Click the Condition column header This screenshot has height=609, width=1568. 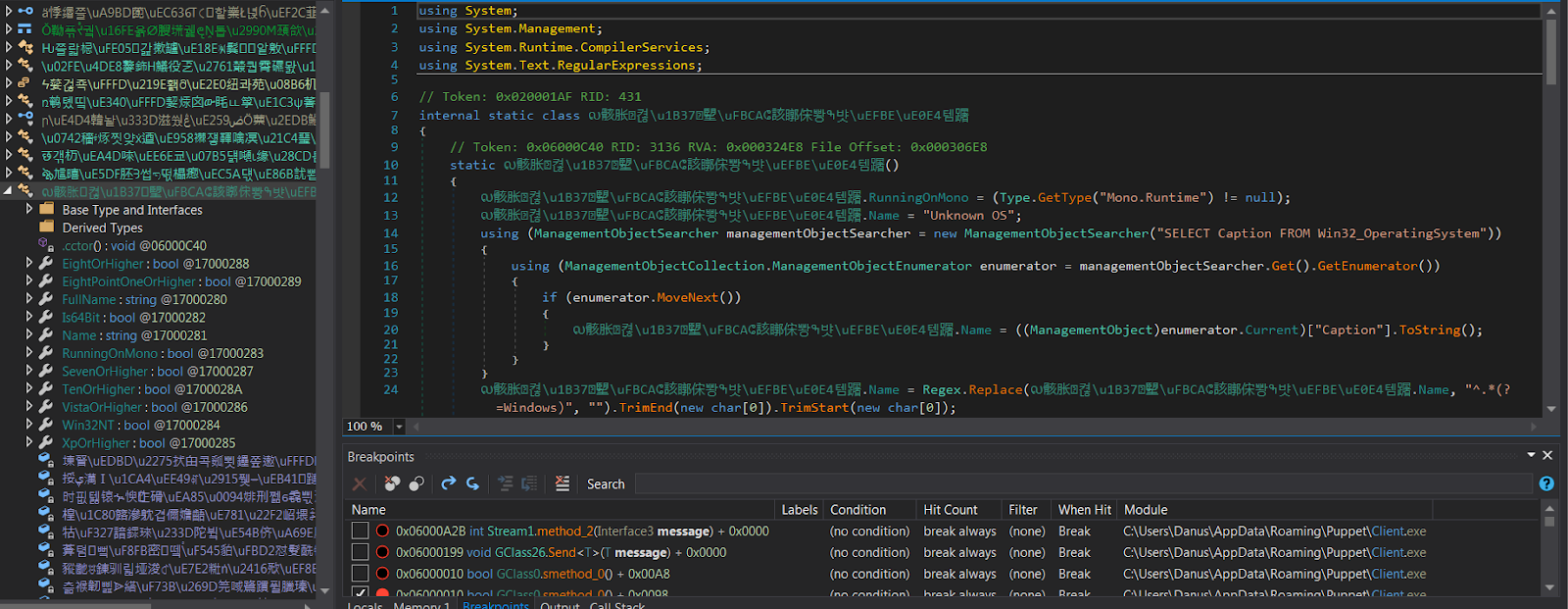pyautogui.click(x=857, y=510)
